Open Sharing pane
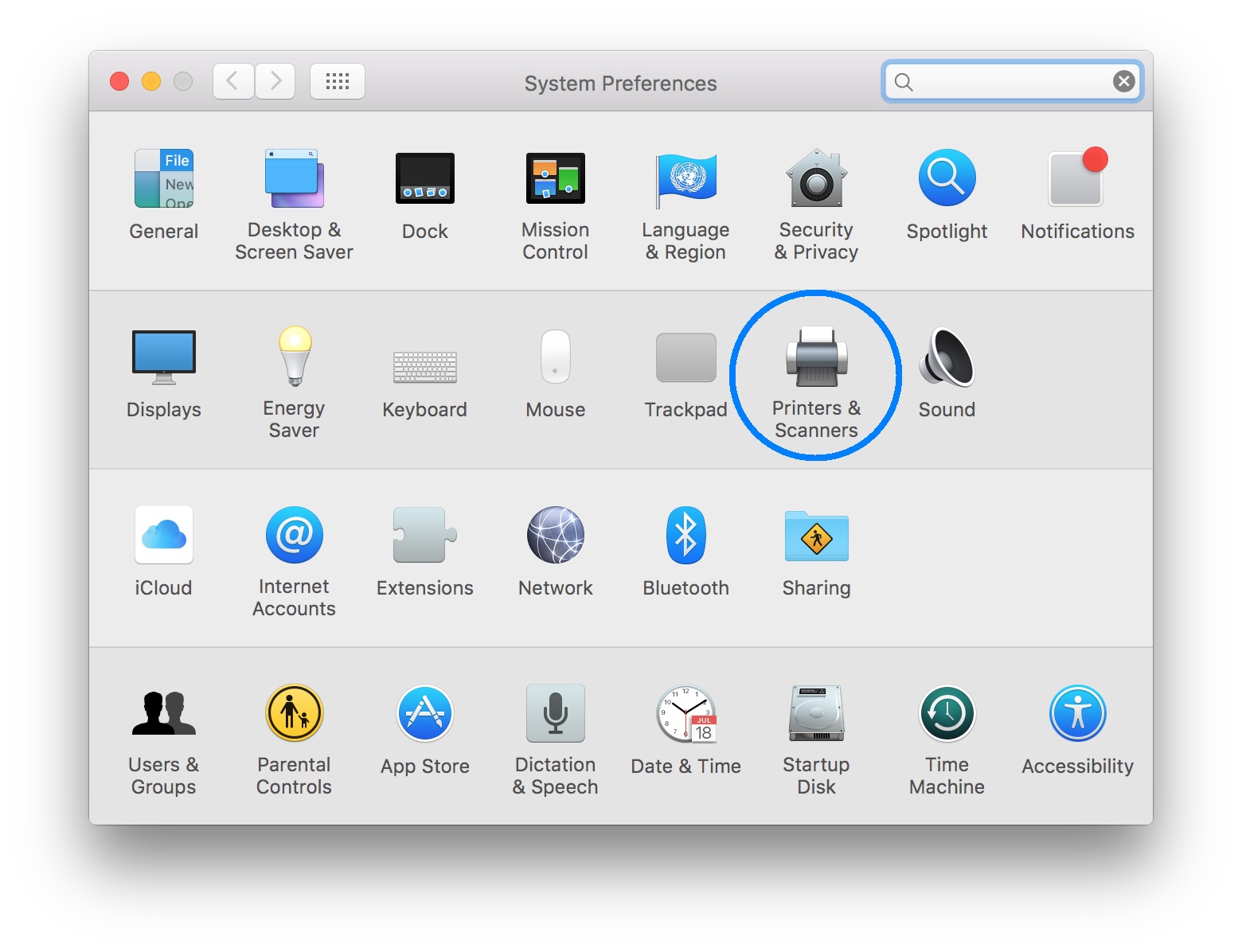Viewport: 1242px width, 952px height. click(x=816, y=554)
